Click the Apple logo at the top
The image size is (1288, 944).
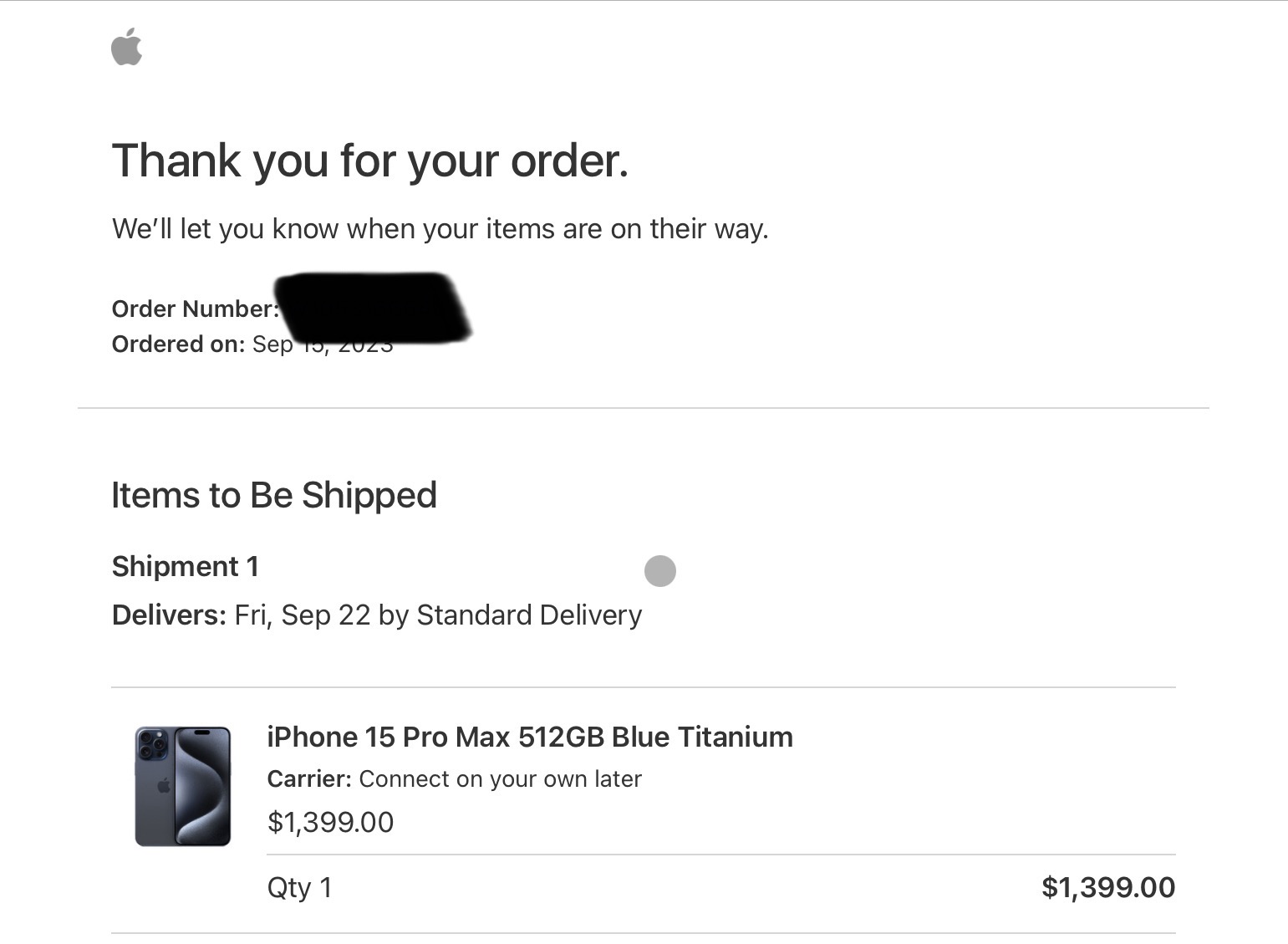(x=127, y=47)
